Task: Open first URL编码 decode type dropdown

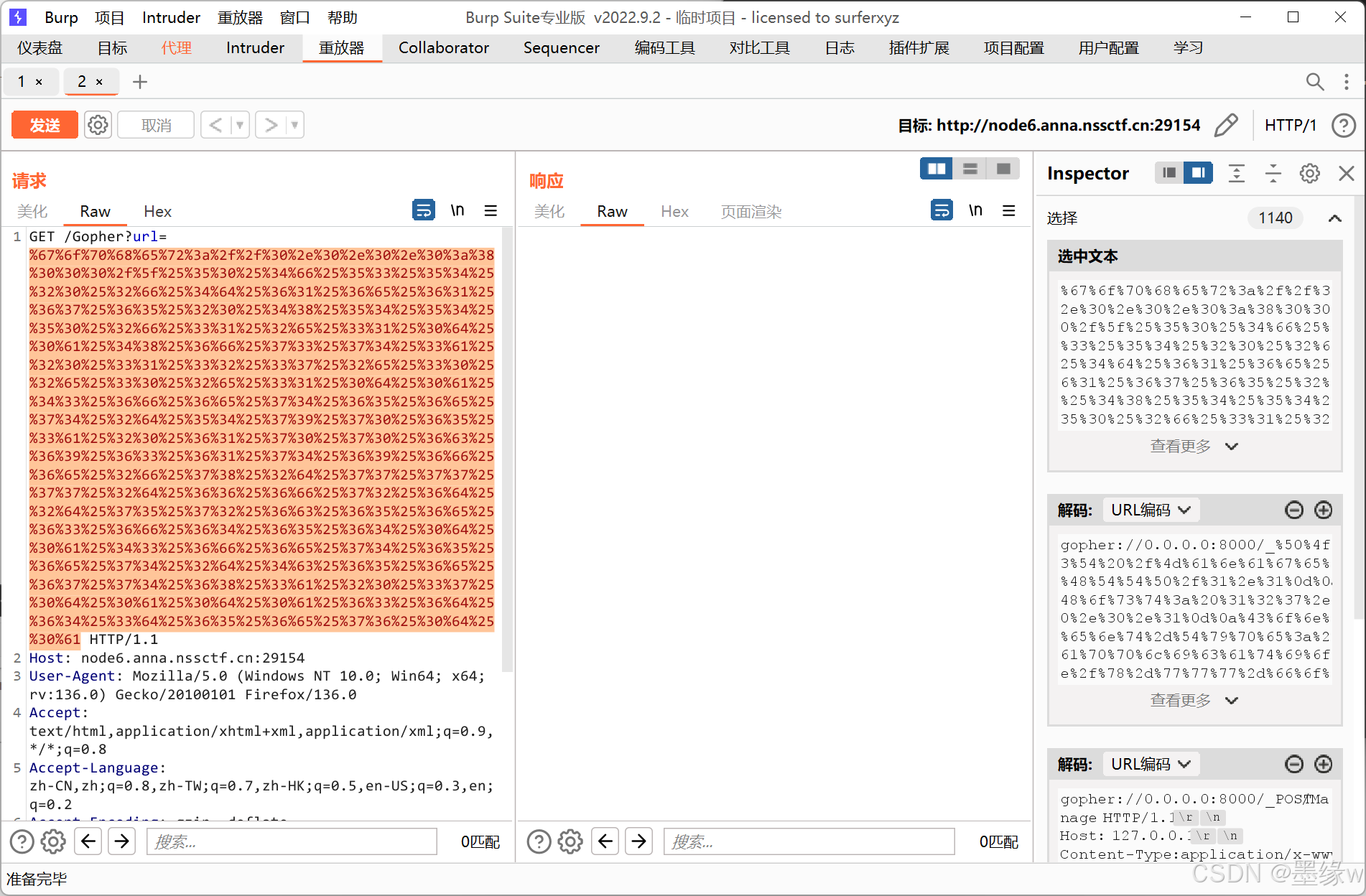Action: (x=1151, y=510)
